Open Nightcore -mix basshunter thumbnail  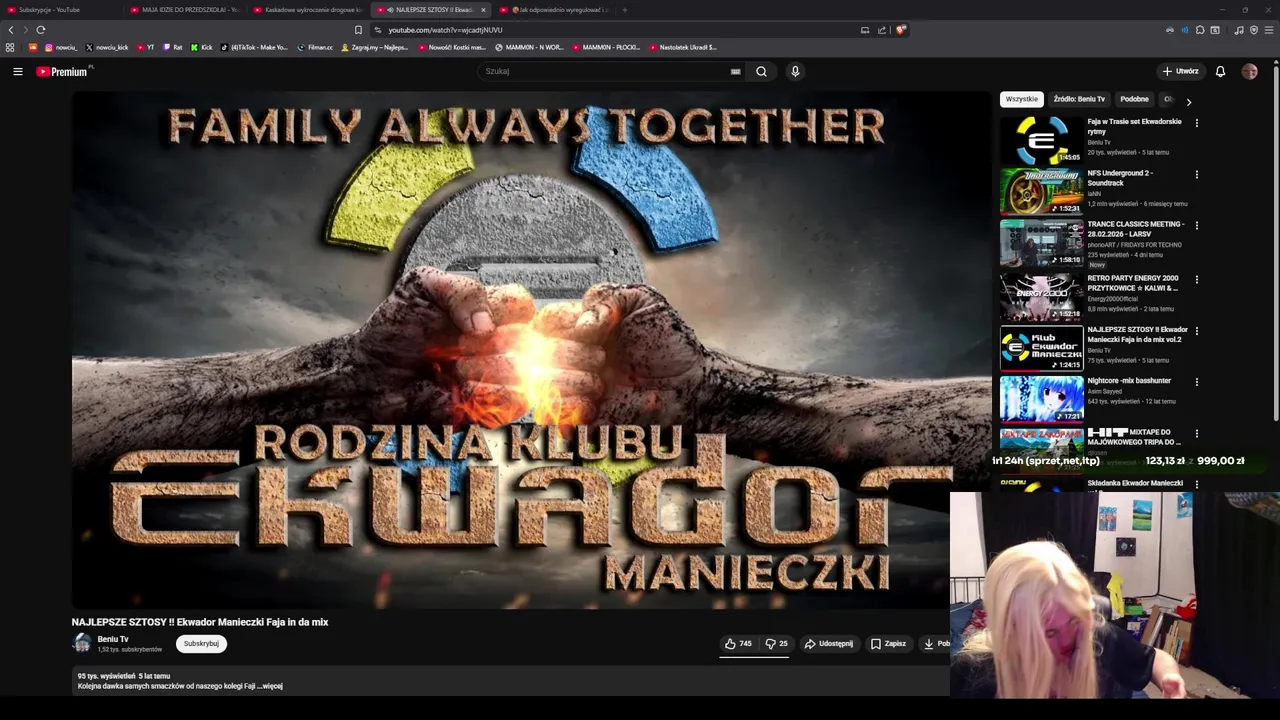tap(1041, 399)
